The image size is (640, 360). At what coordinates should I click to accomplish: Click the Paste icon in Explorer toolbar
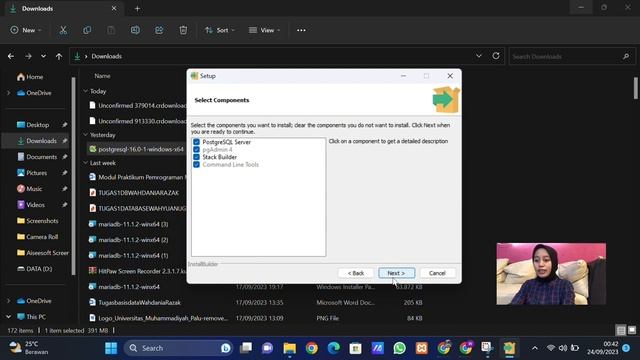111,30
